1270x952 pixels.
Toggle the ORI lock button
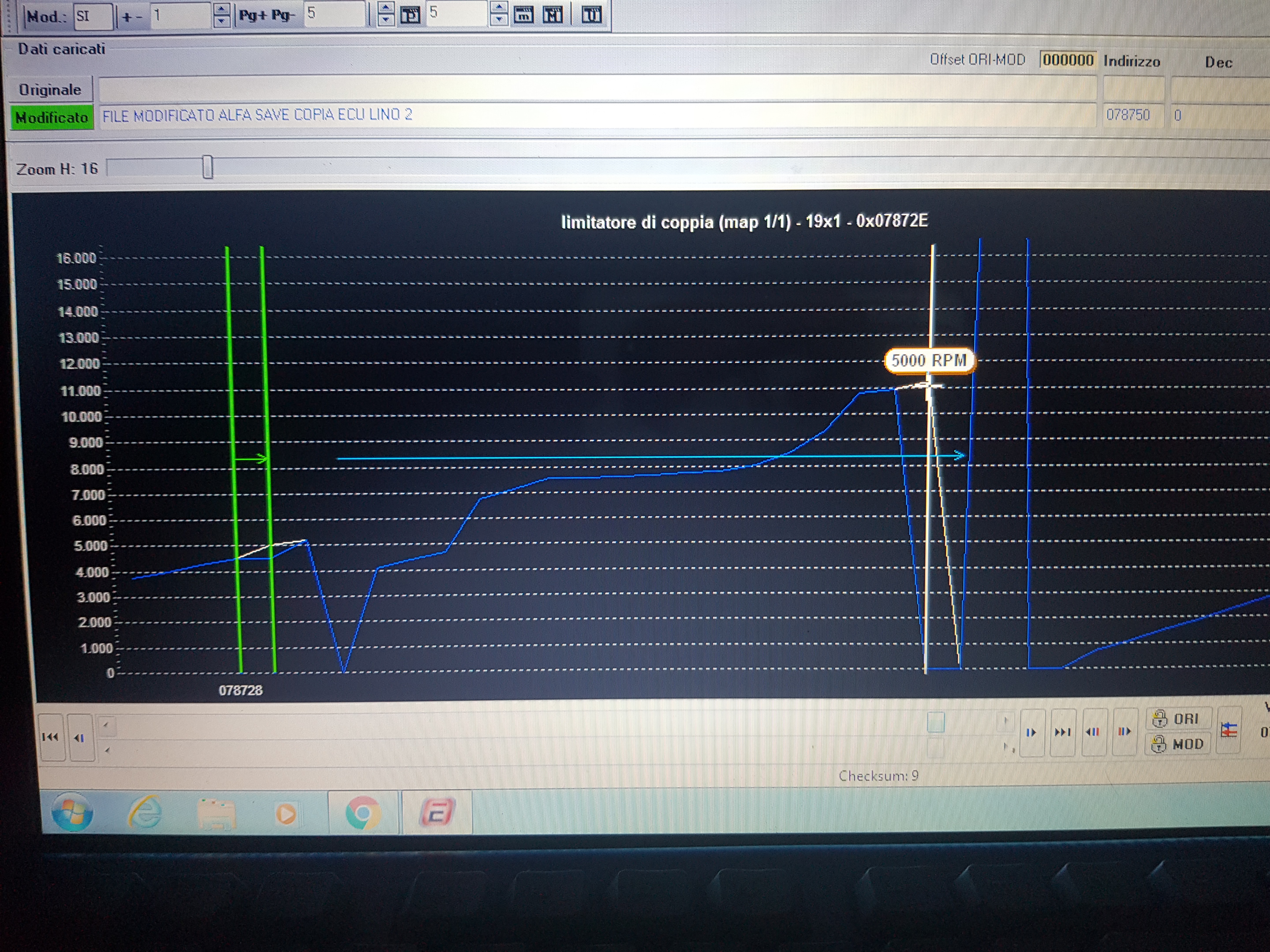pos(1177,718)
